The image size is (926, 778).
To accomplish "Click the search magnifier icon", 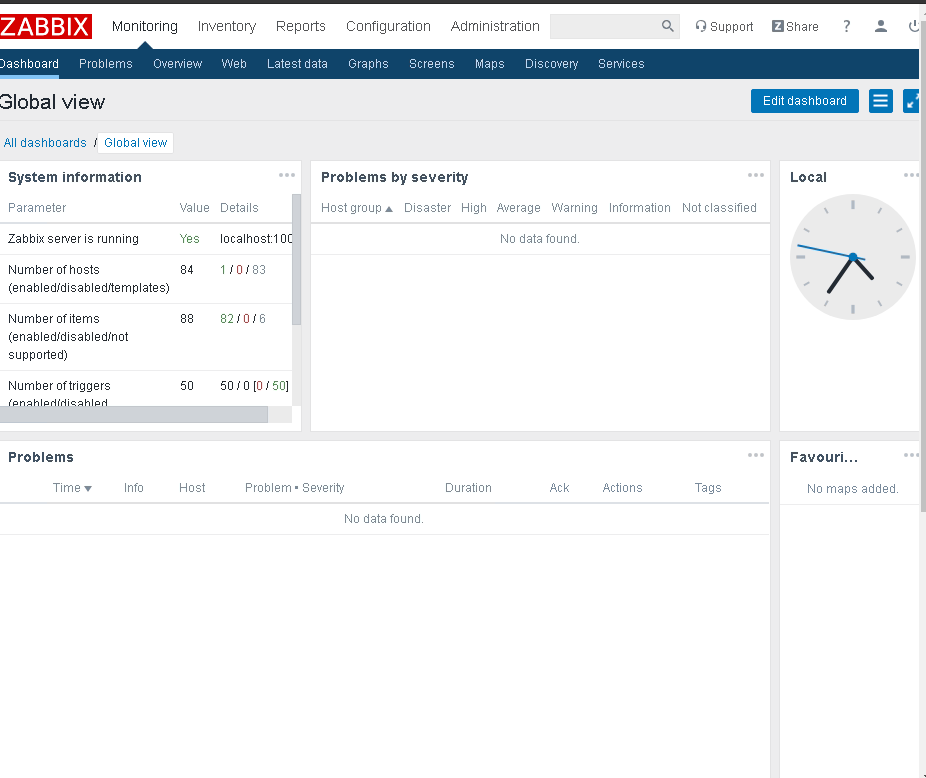I will coord(667,26).
